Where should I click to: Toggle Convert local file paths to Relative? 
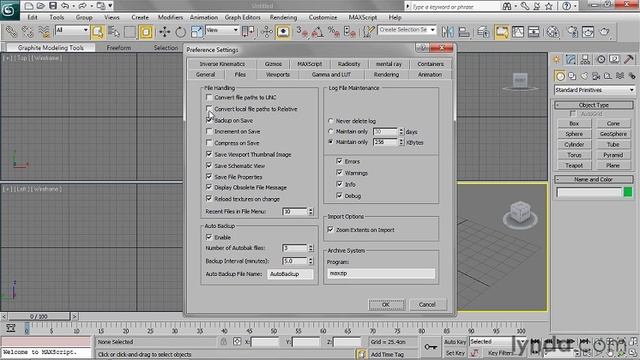pyautogui.click(x=209, y=109)
